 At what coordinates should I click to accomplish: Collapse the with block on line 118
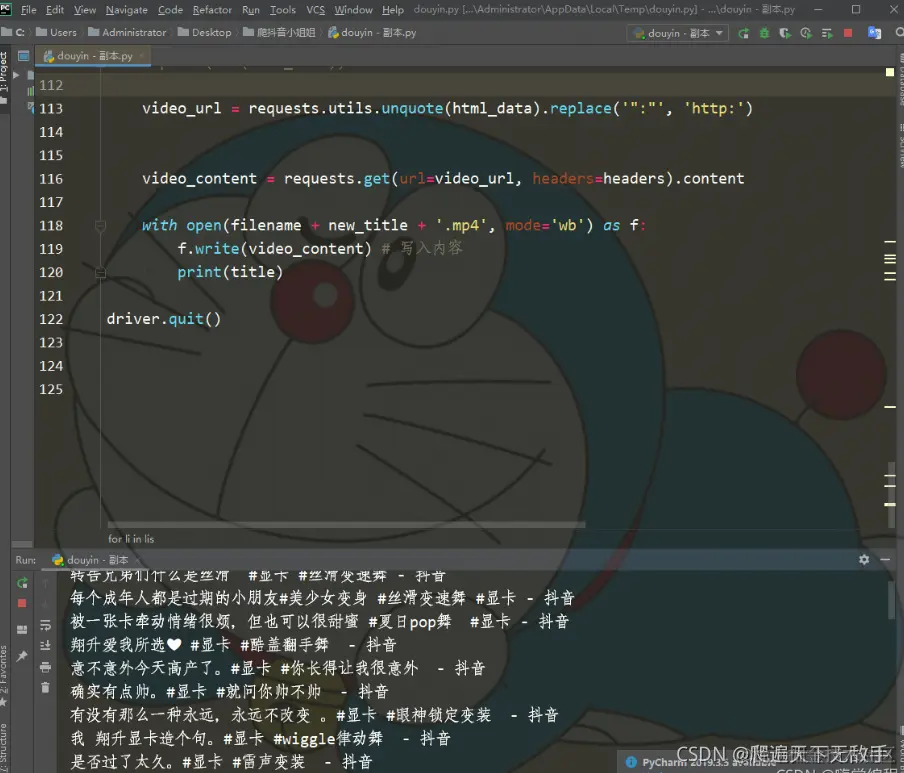click(100, 225)
